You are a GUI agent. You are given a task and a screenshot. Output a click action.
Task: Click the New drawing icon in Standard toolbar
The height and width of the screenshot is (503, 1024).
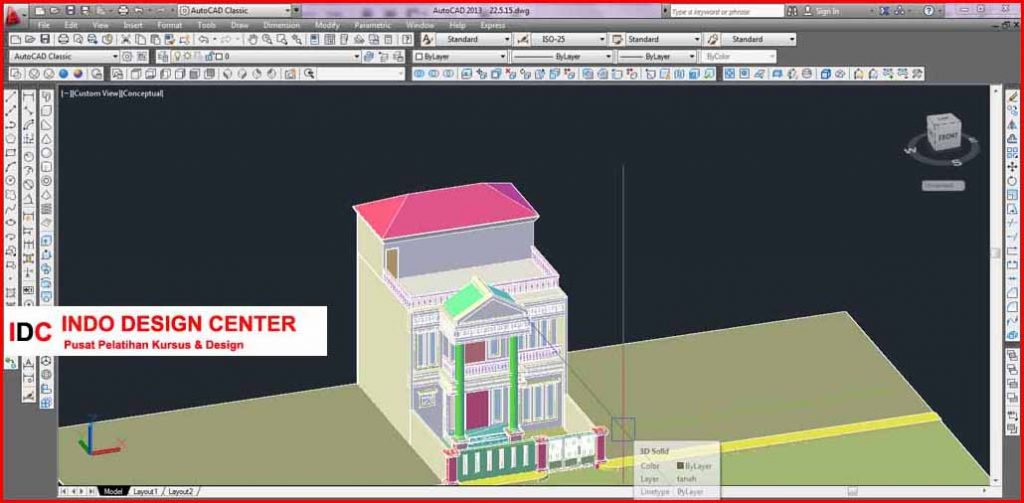[x=16, y=40]
